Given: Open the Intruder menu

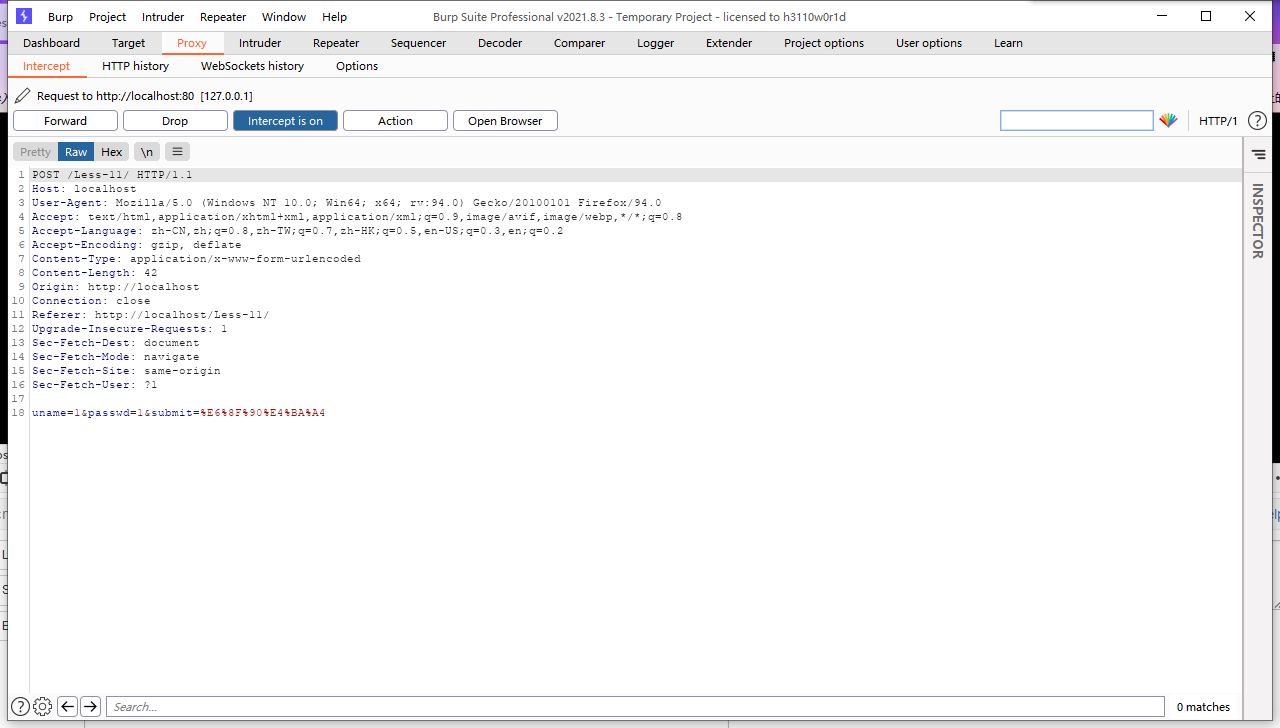Looking at the screenshot, I should [163, 17].
